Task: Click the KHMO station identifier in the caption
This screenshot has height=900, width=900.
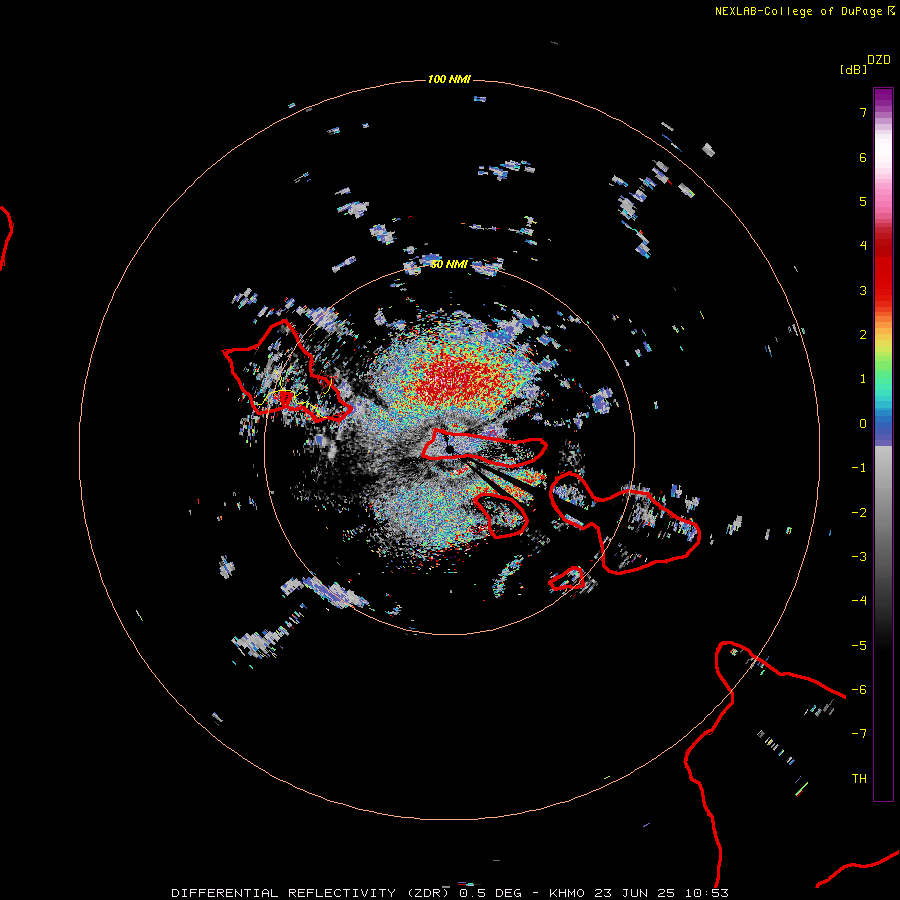Action: [x=567, y=893]
